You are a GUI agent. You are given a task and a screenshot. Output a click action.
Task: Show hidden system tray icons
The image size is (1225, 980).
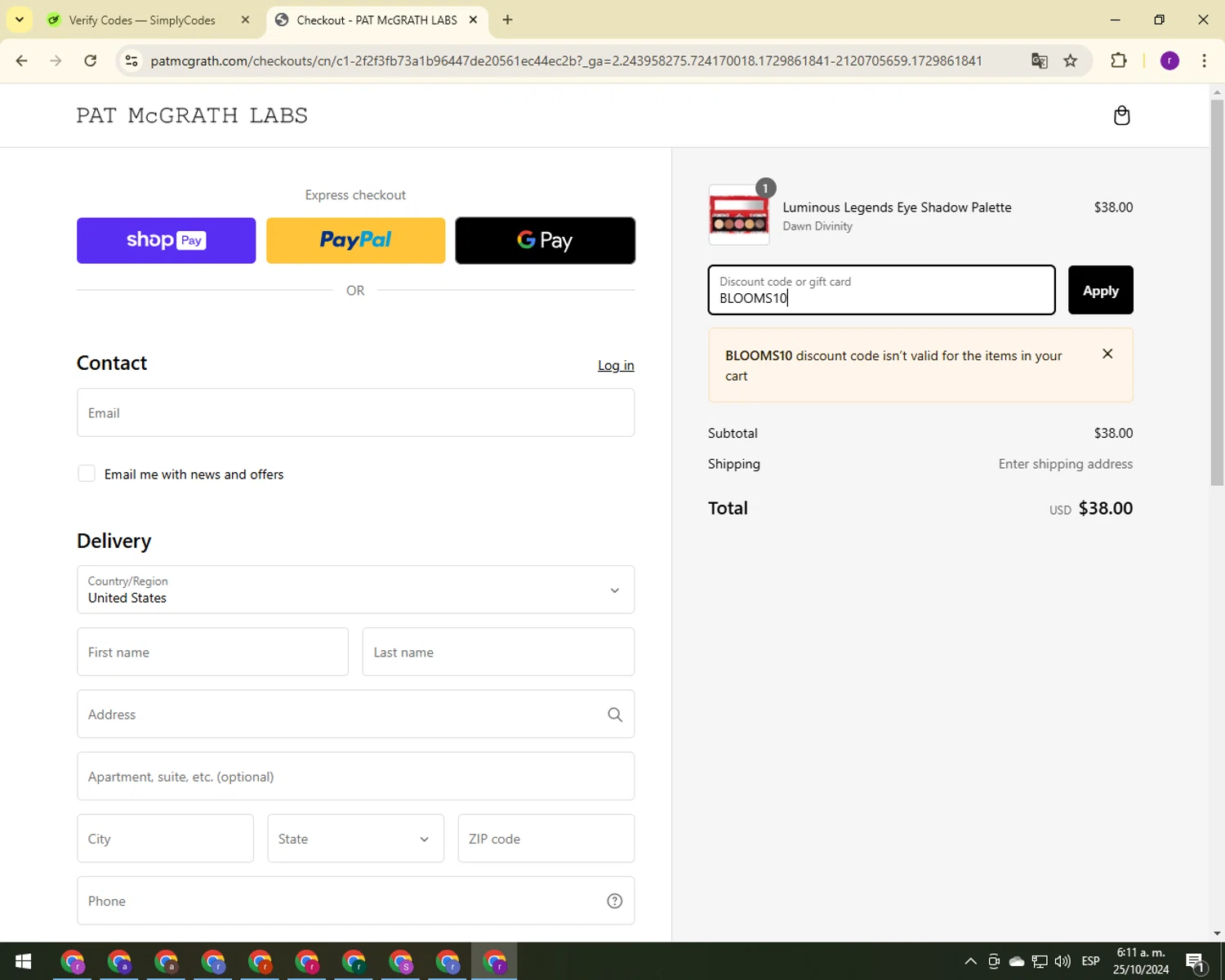pos(970,961)
